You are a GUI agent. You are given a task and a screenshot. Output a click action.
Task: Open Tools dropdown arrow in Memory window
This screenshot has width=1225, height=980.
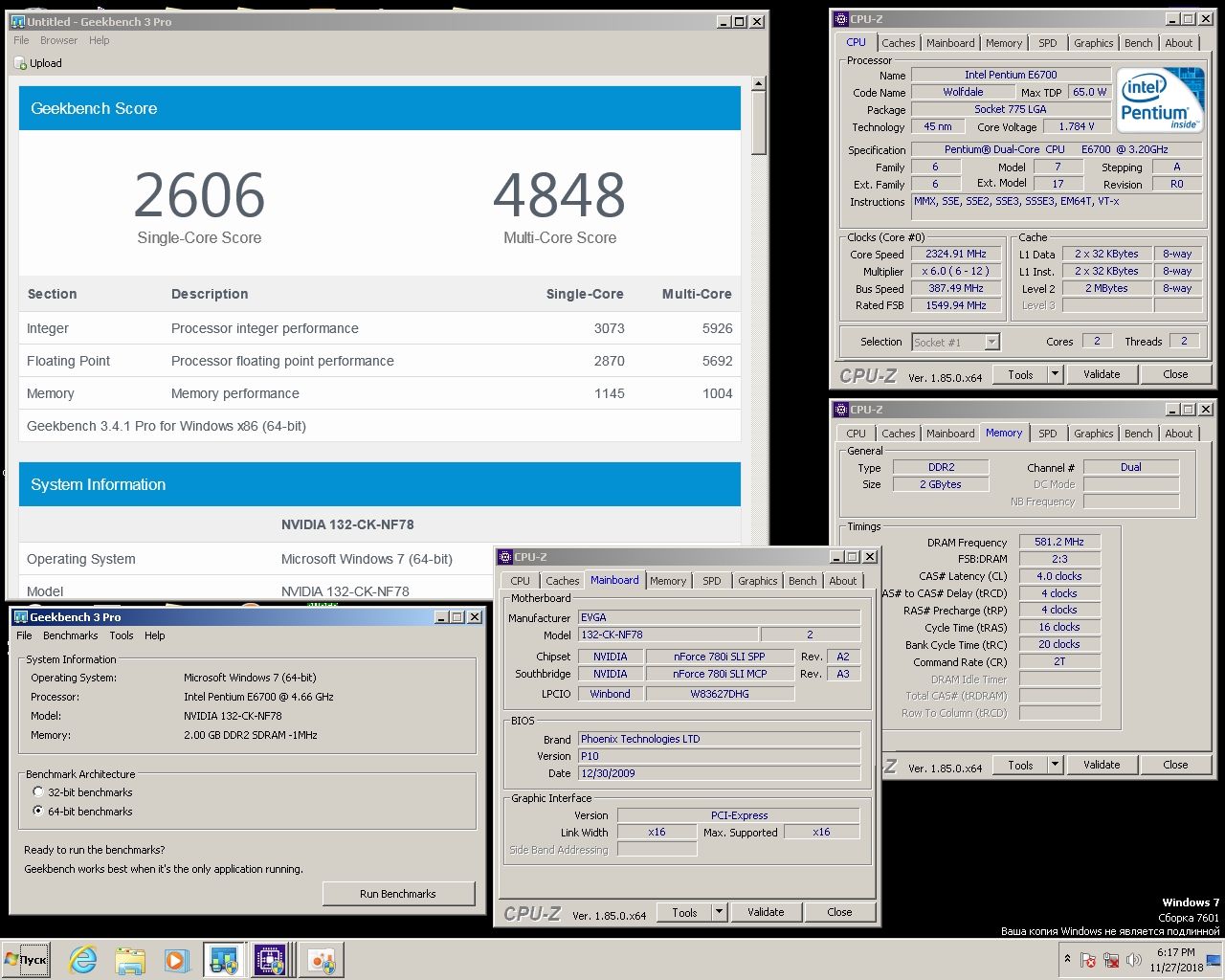click(x=1056, y=765)
